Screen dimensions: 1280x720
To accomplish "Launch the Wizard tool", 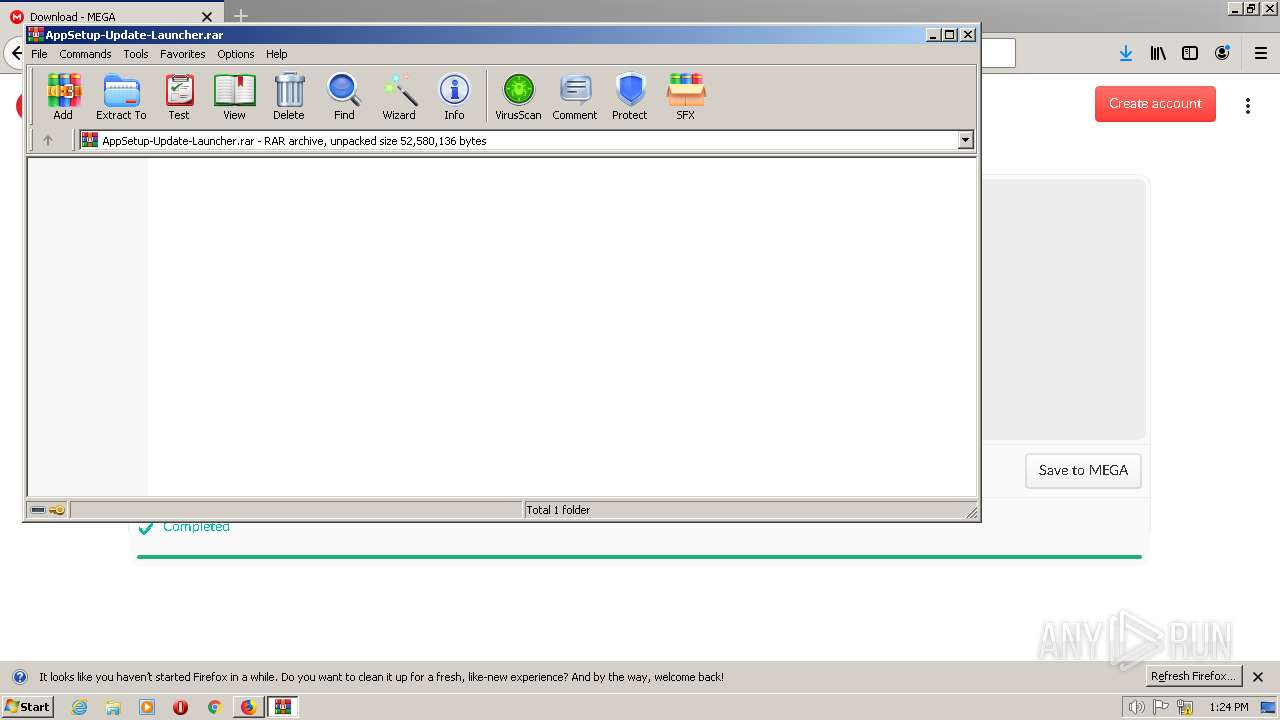I will 399,97.
